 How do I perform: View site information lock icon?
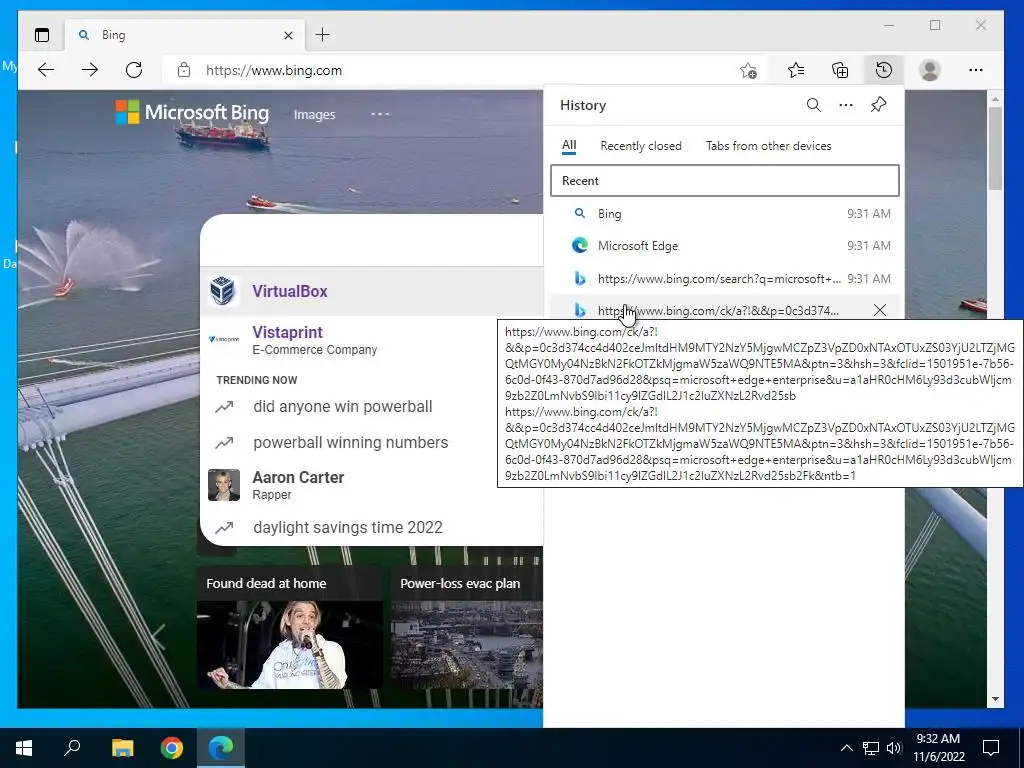click(184, 70)
